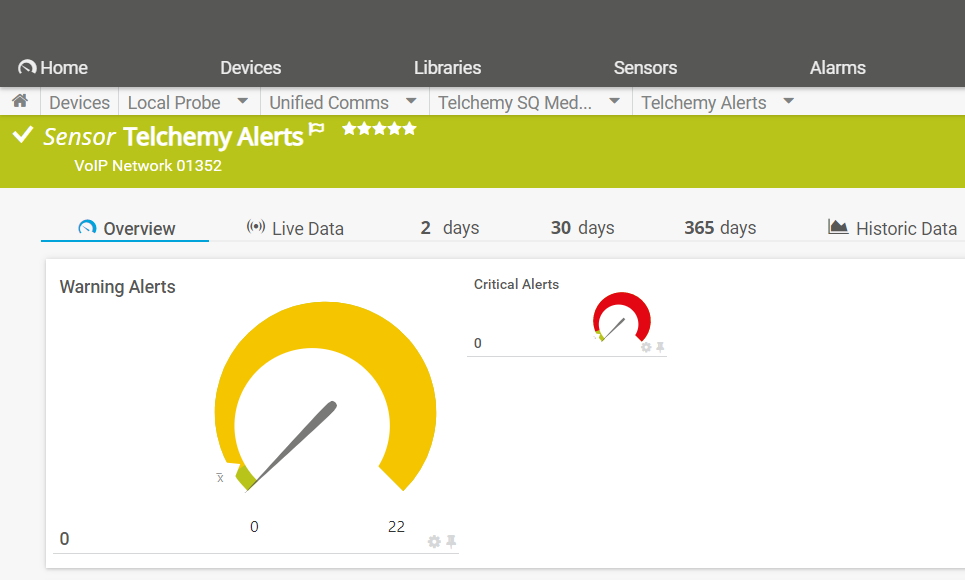Image resolution: width=965 pixels, height=580 pixels.
Task: Show the 30 days tab
Action: point(582,228)
